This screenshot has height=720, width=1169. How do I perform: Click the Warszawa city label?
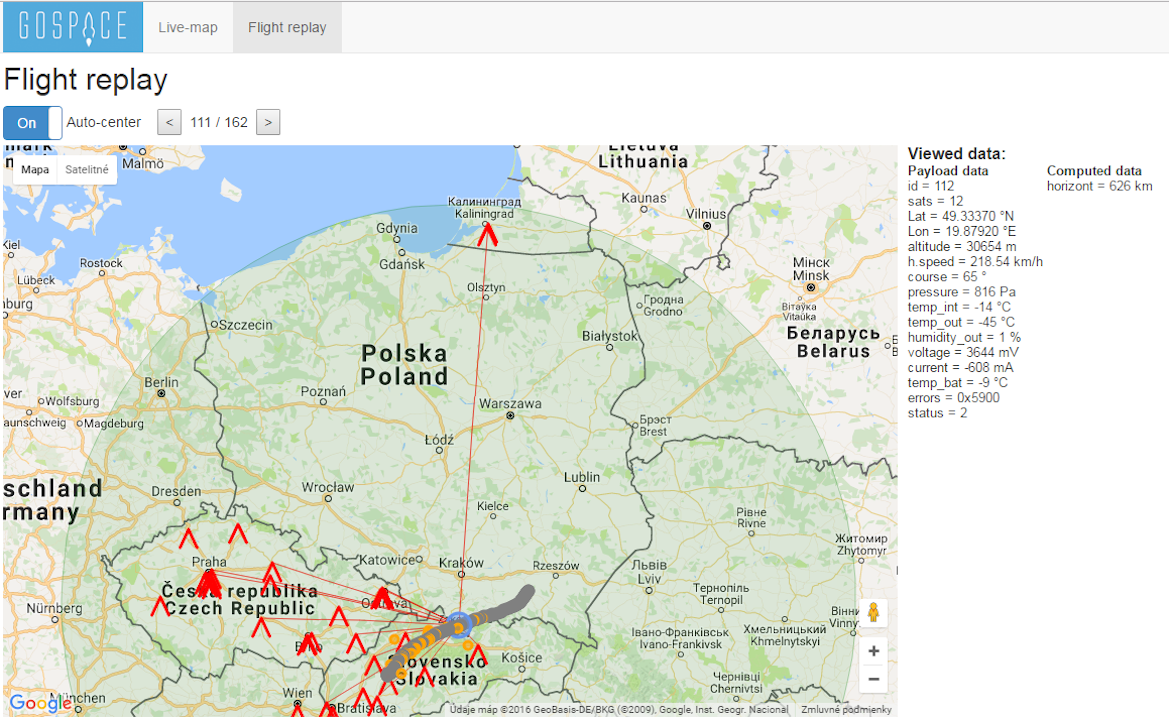(x=510, y=404)
